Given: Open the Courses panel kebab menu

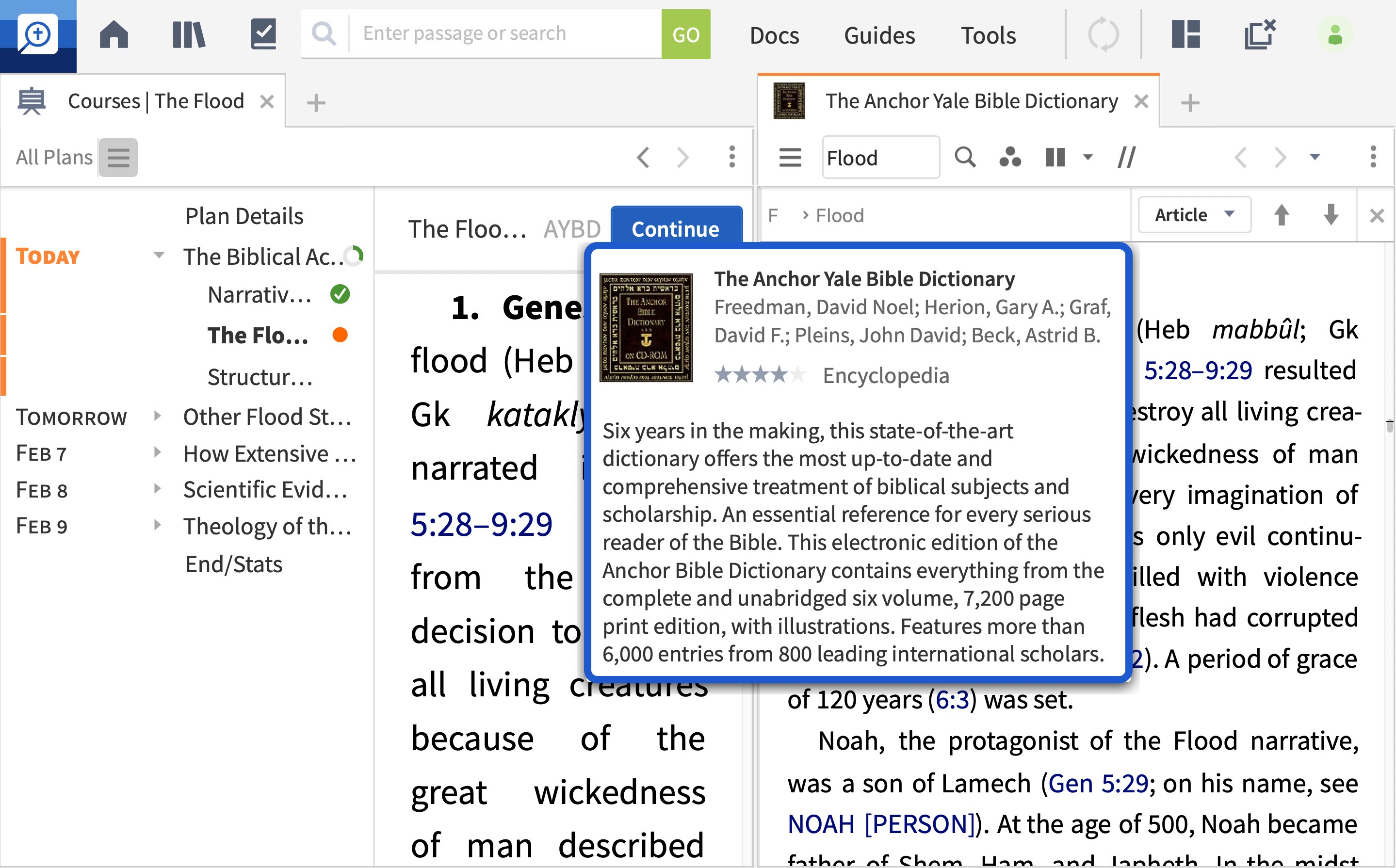Looking at the screenshot, I should (x=731, y=157).
